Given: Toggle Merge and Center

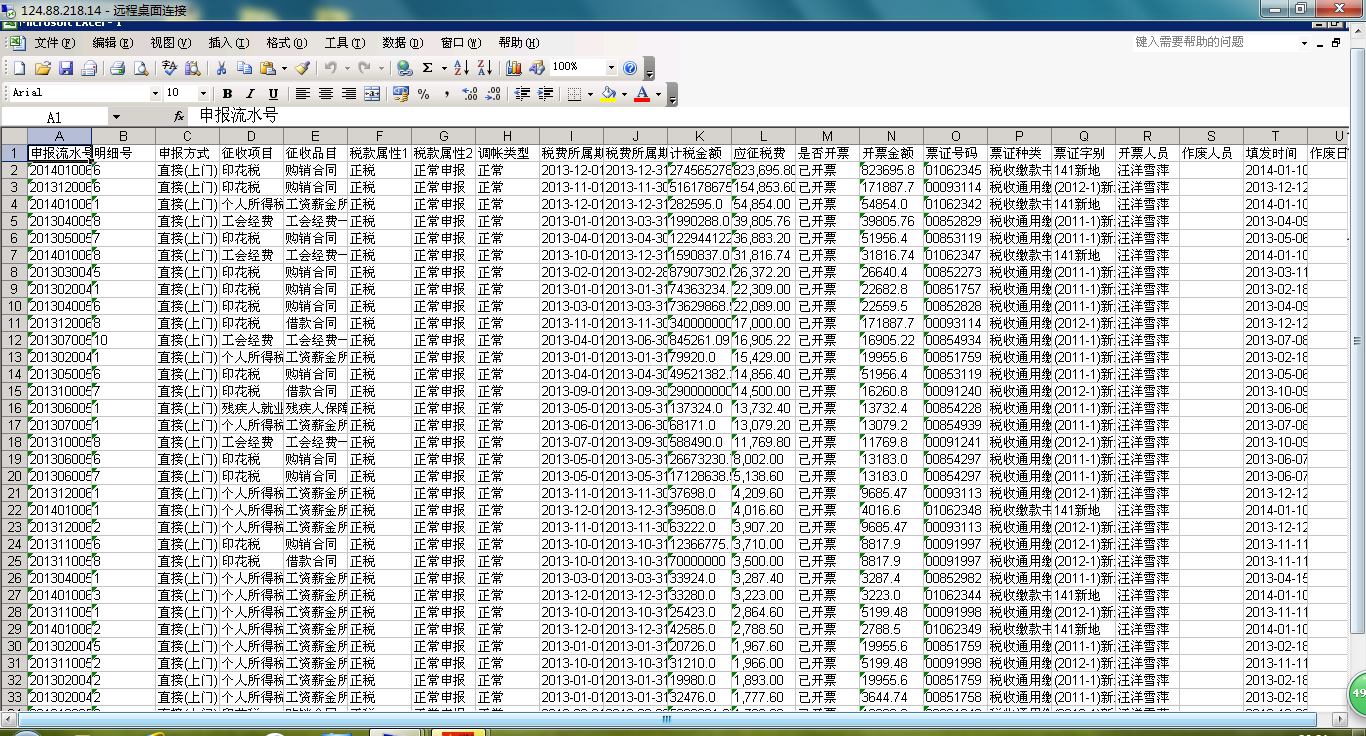Looking at the screenshot, I should pyautogui.click(x=372, y=94).
